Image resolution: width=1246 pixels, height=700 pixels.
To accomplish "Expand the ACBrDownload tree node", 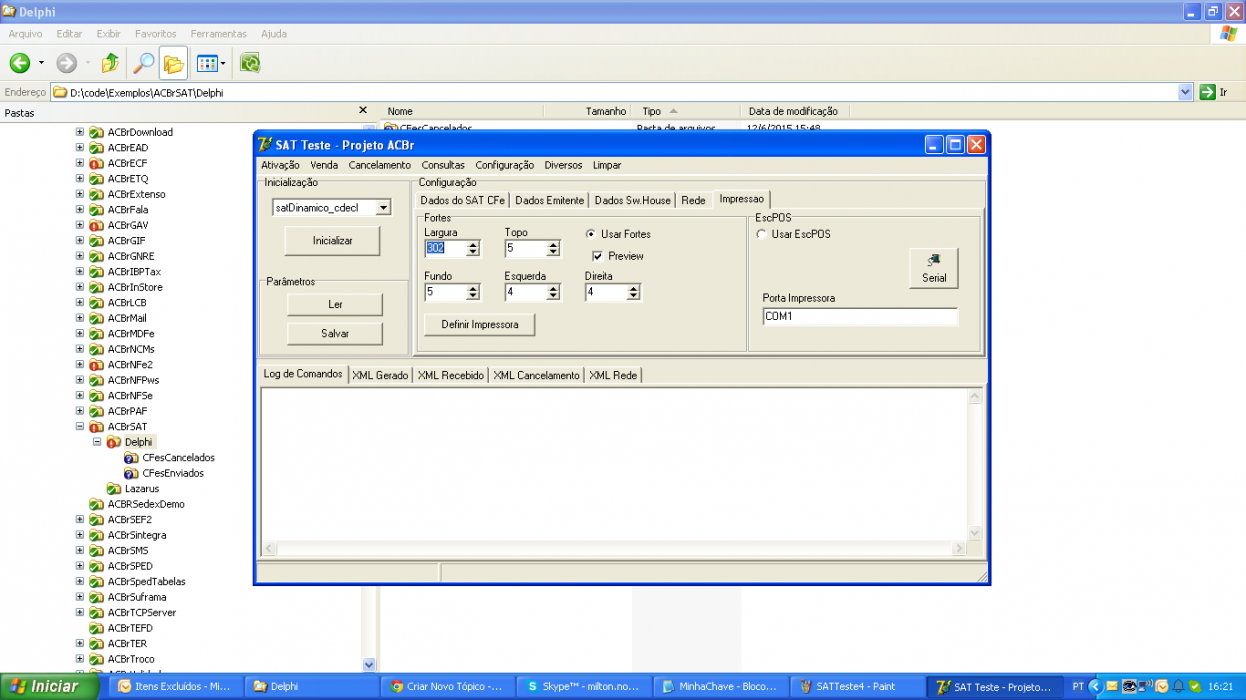I will 80,132.
